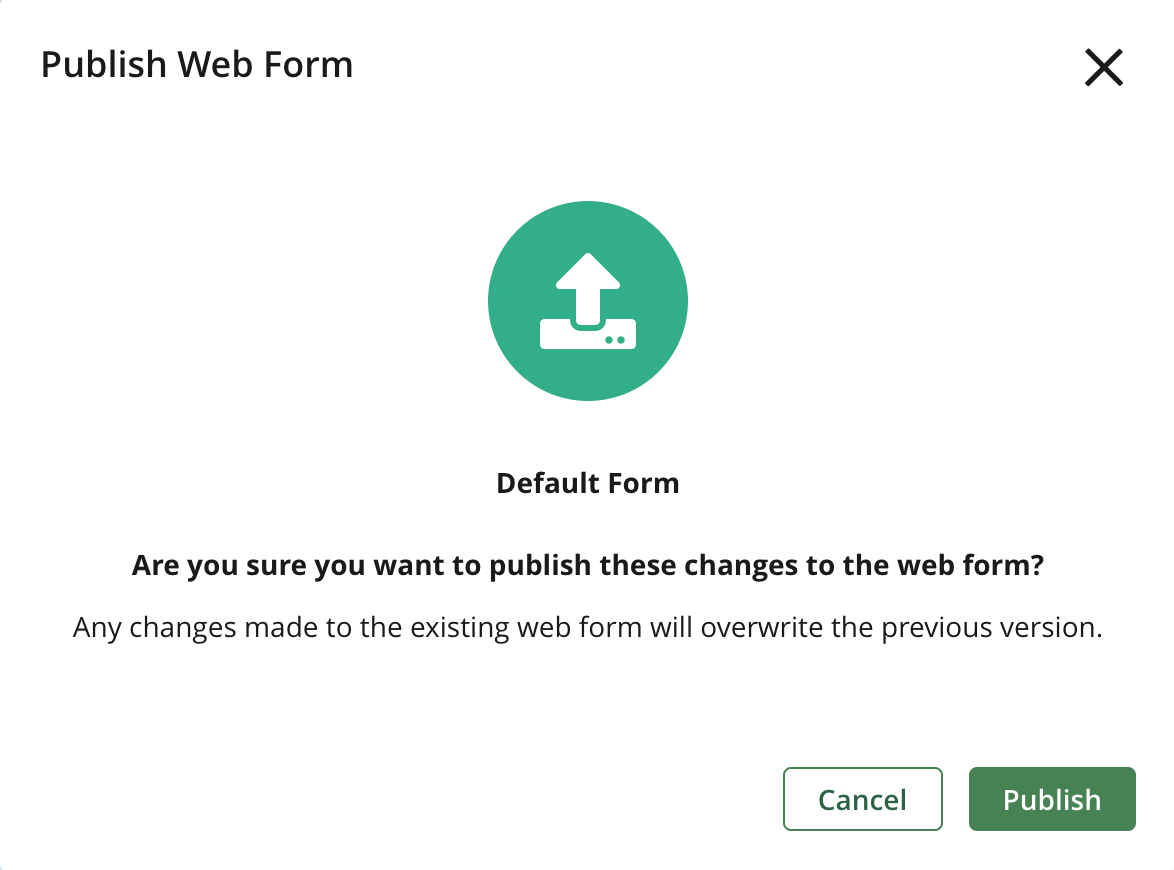Click the word Publish on the green button
Viewport: 1174px width, 870px height.
1051,799
